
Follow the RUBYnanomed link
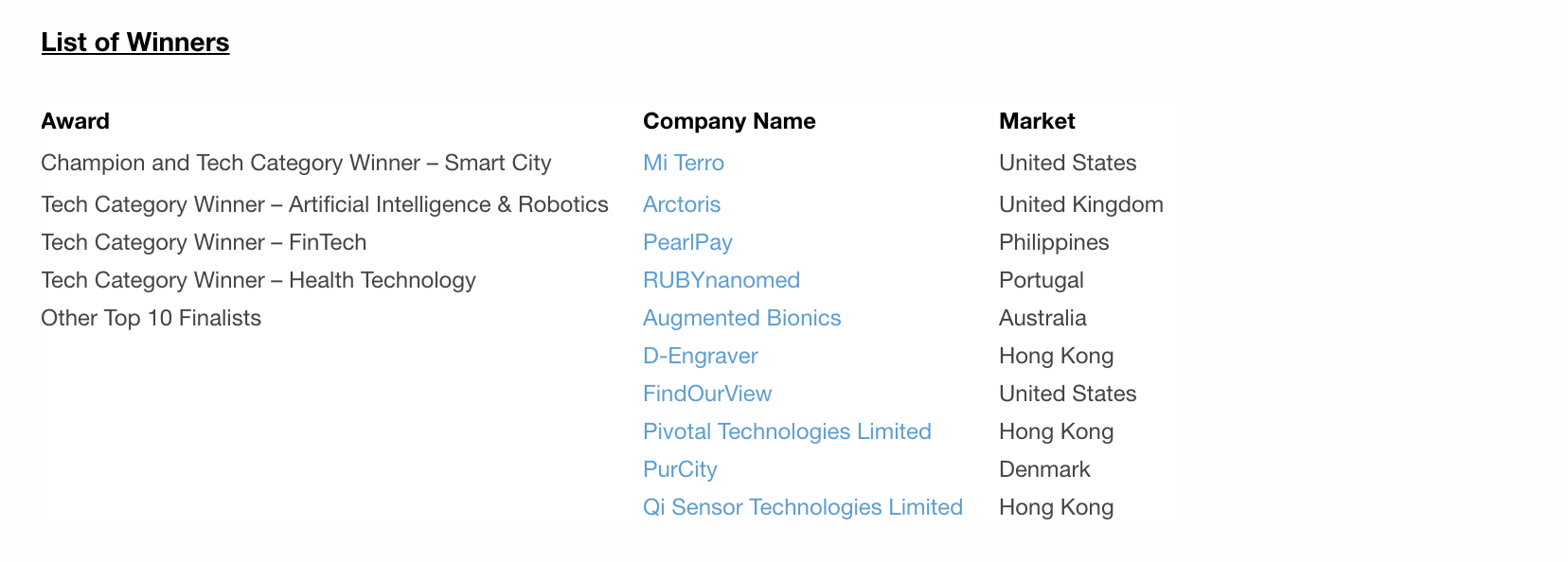(x=721, y=280)
